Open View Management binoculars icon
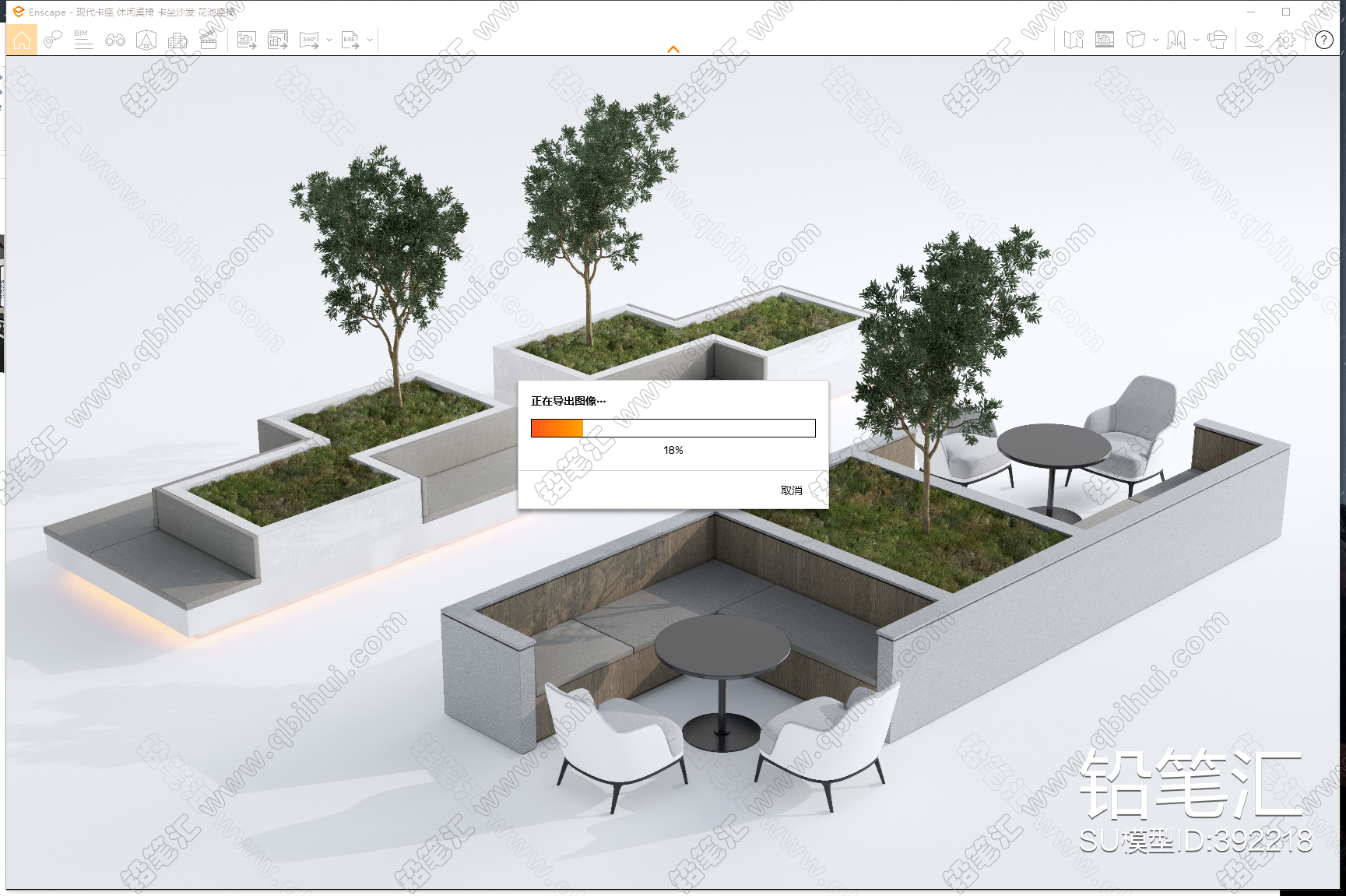1346x896 pixels. click(115, 40)
